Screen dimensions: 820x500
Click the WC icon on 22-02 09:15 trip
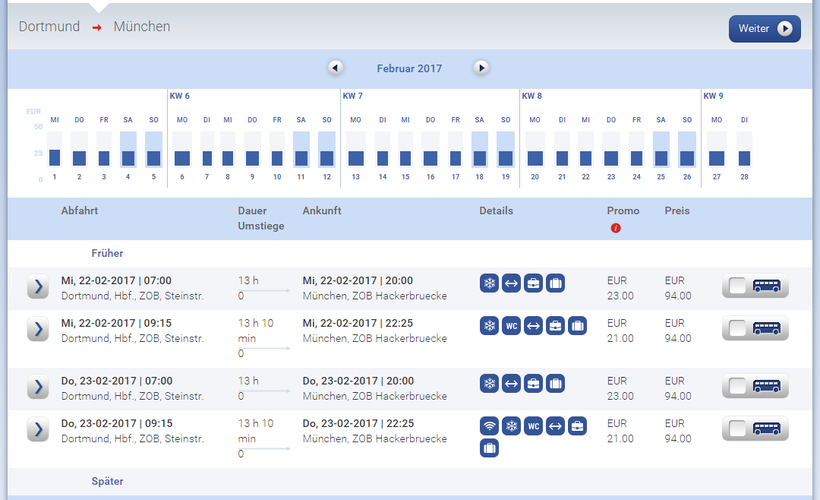pos(511,326)
